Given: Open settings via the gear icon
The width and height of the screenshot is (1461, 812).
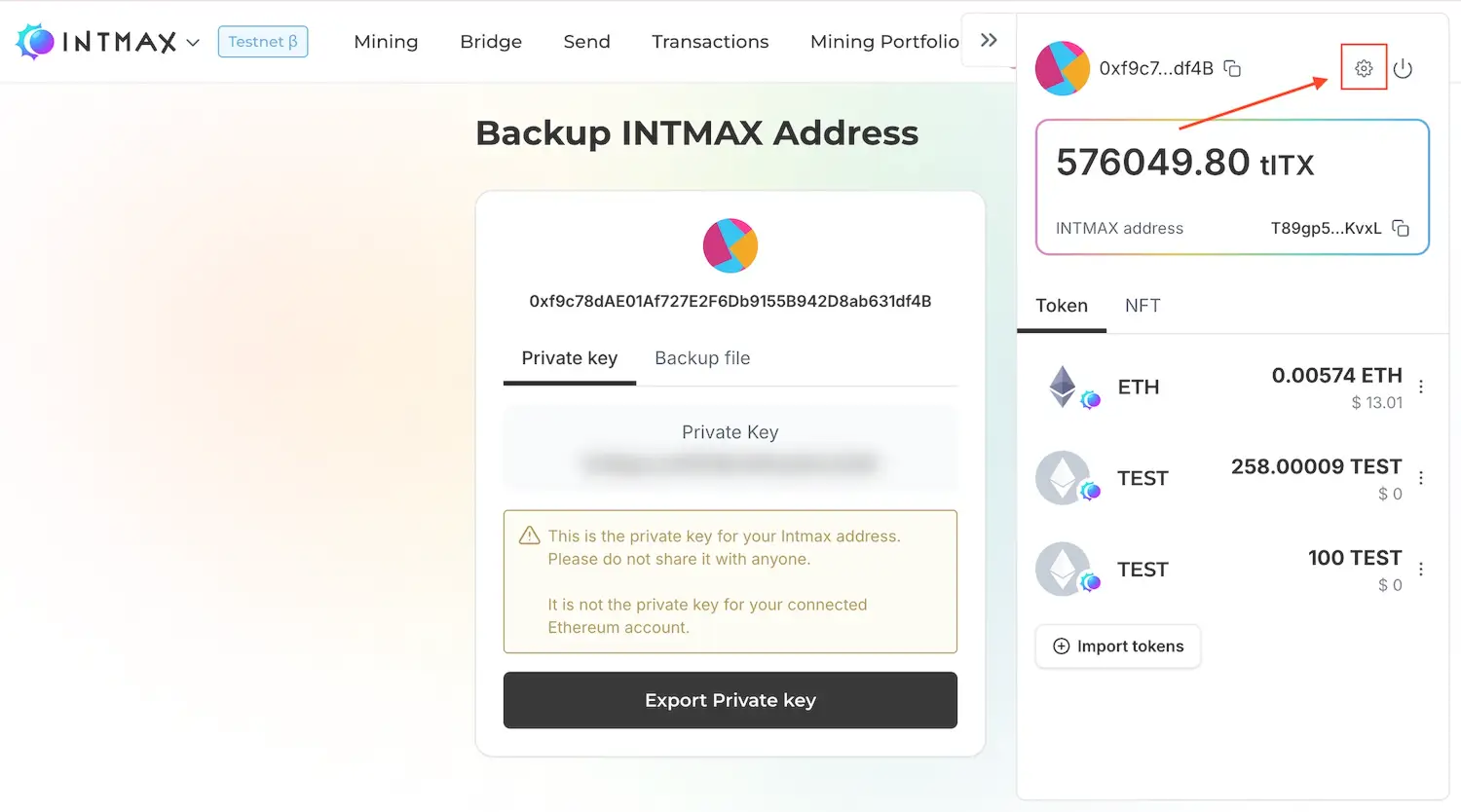Looking at the screenshot, I should point(1363,67).
